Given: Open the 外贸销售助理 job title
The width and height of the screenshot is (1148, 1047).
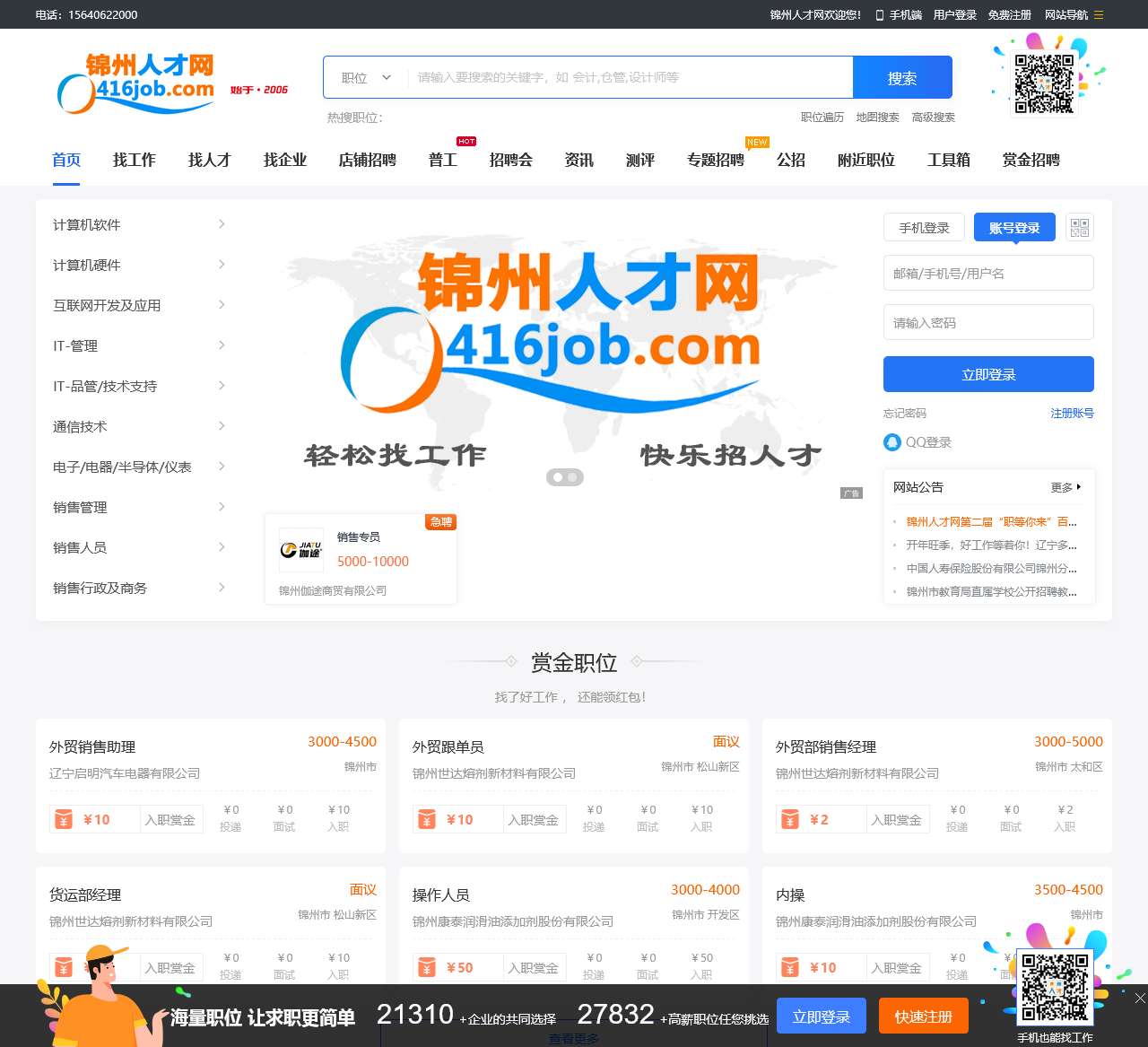Looking at the screenshot, I should pos(92,746).
